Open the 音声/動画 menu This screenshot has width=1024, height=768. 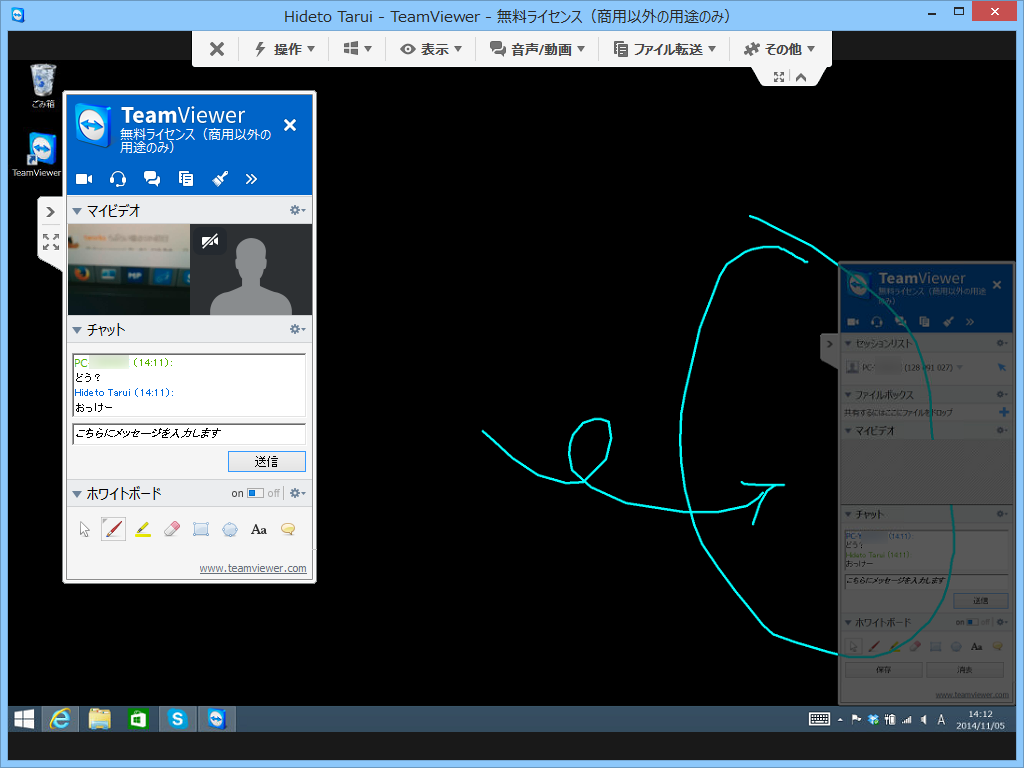pyautogui.click(x=537, y=49)
